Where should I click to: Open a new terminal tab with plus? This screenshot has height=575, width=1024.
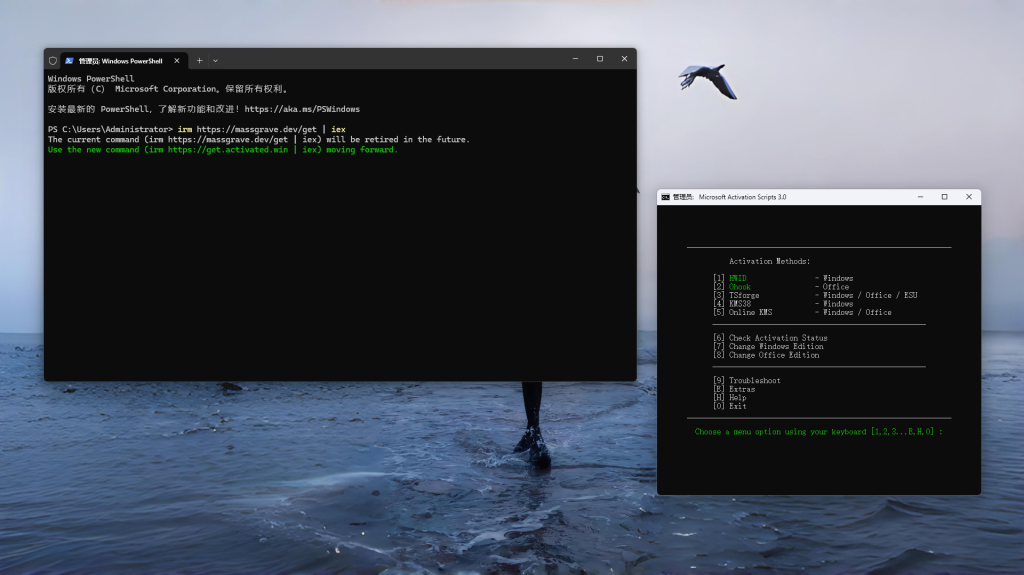coord(199,60)
